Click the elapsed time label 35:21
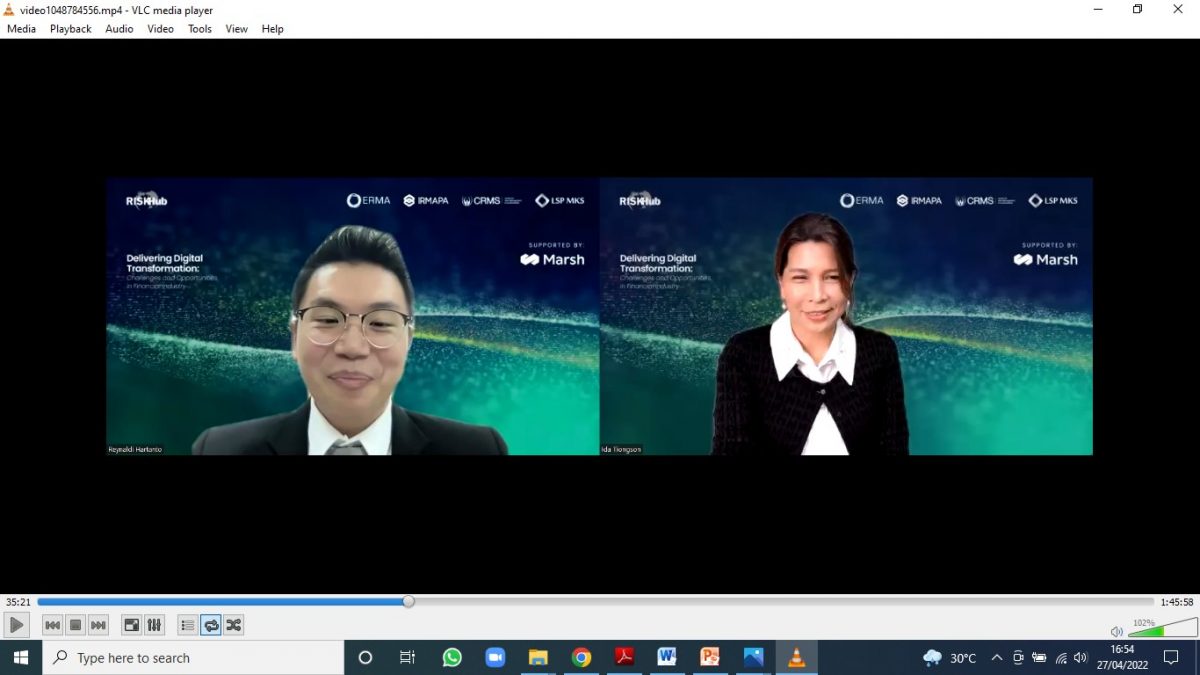This screenshot has width=1200, height=675. (17, 602)
